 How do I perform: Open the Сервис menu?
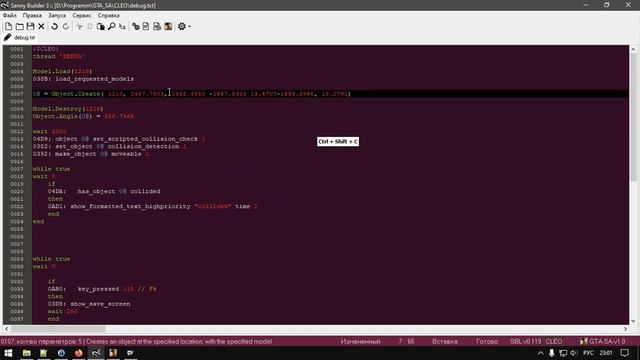coord(82,16)
